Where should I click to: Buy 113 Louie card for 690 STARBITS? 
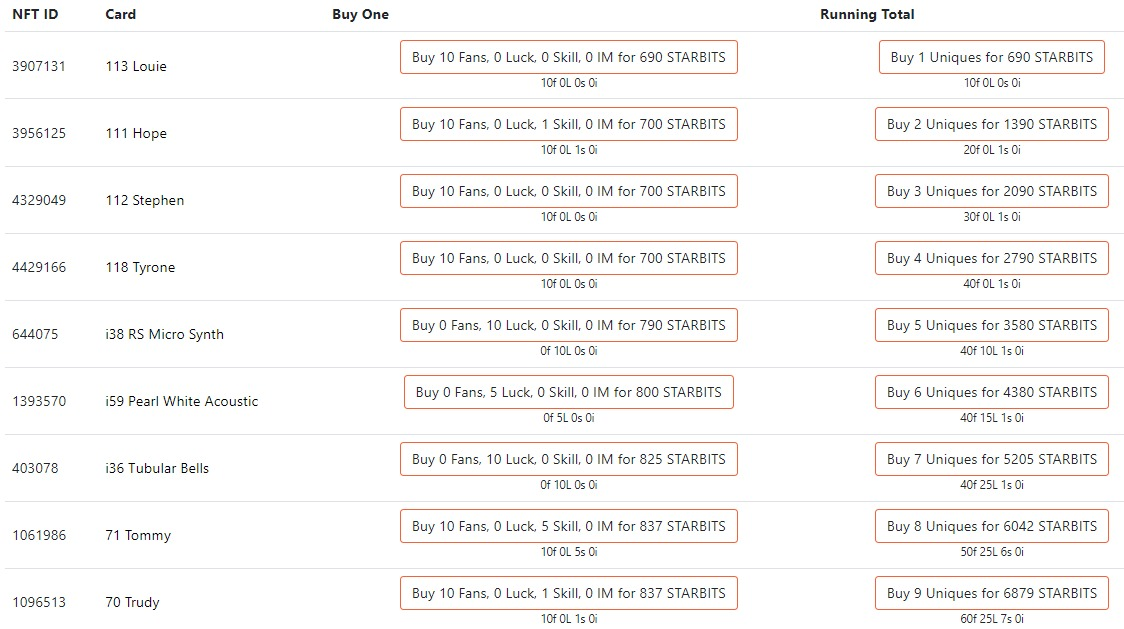[x=568, y=57]
